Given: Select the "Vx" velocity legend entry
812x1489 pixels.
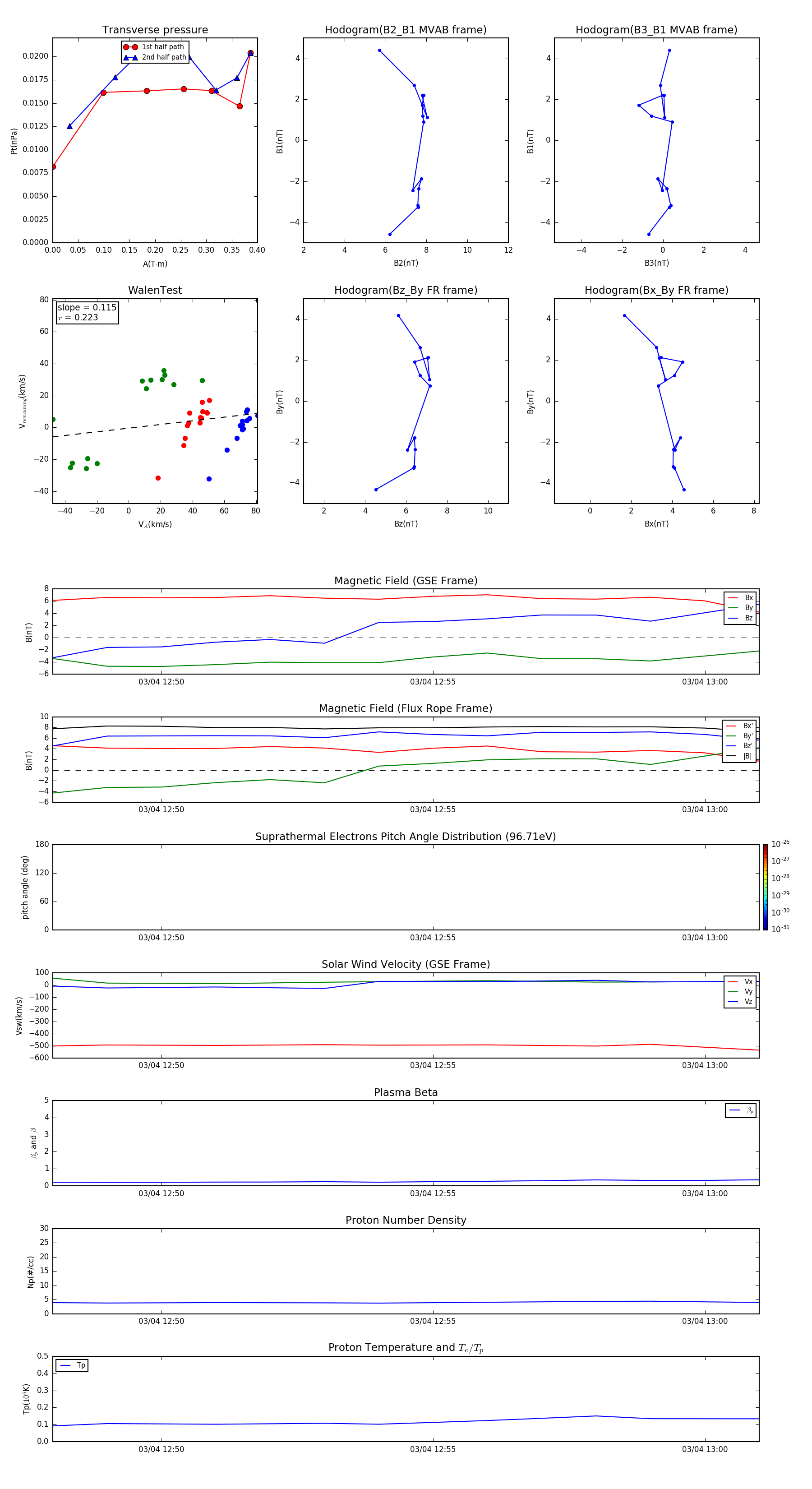Looking at the screenshot, I should [x=741, y=981].
